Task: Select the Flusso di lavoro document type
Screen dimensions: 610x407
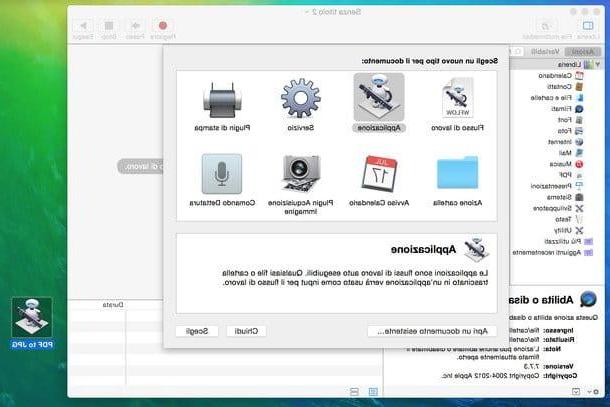Action: pos(458,104)
